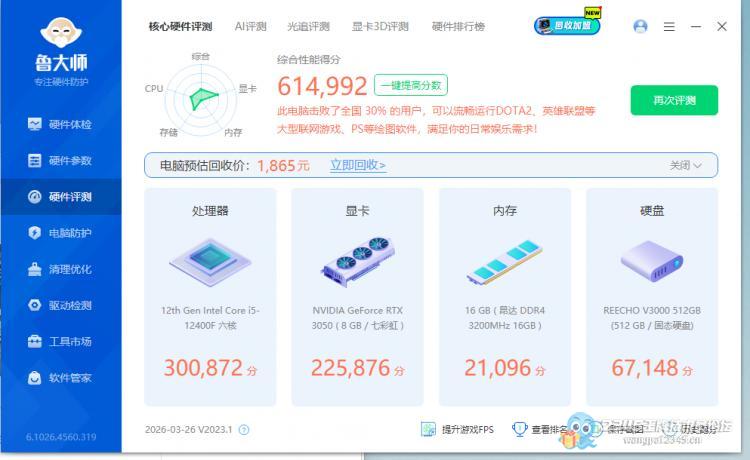The width and height of the screenshot is (750, 460).
Task: Click the version info question mark icon
Action: pyautogui.click(x=244, y=430)
